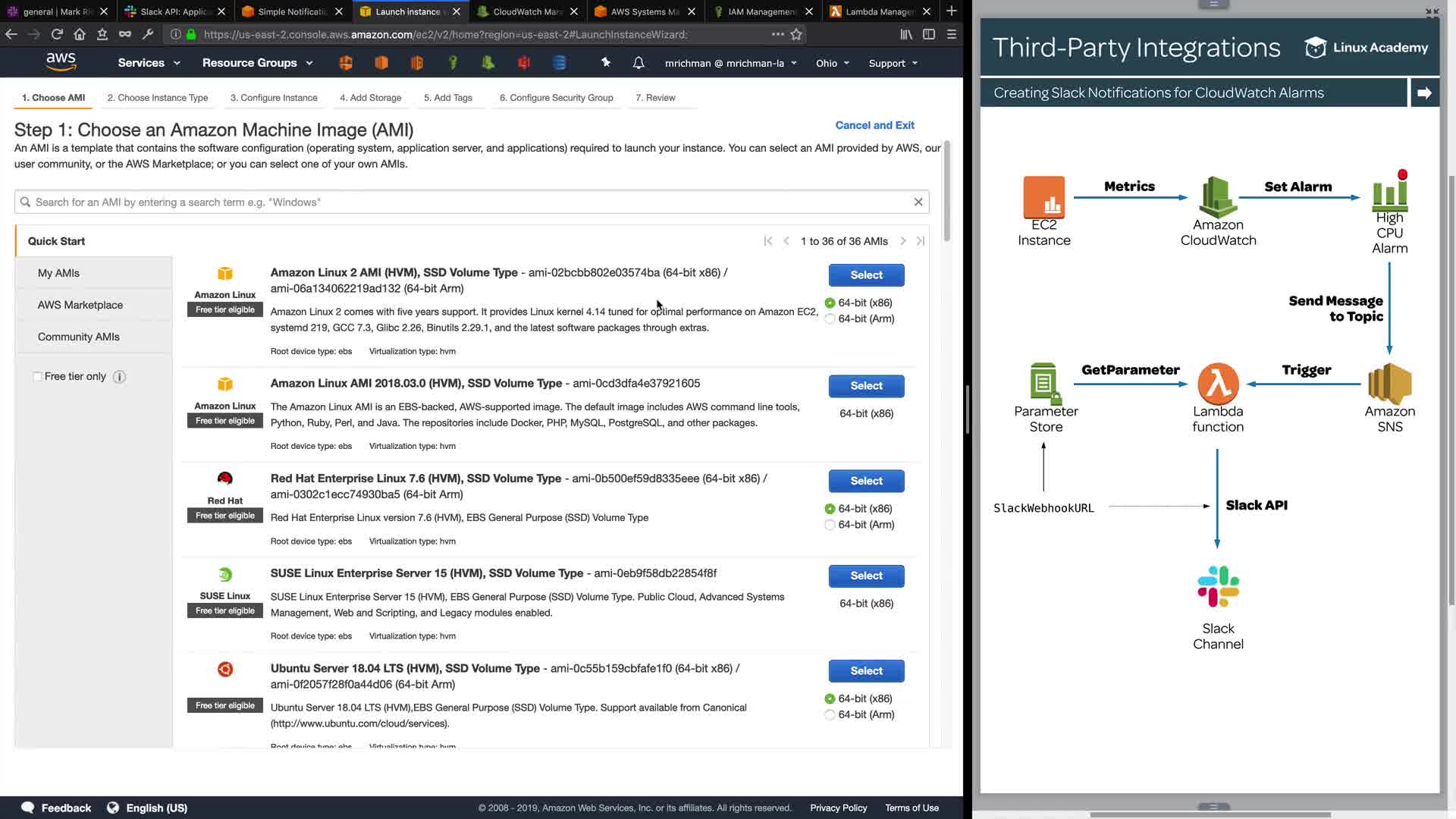Open the notifications bell icon

[x=639, y=63]
